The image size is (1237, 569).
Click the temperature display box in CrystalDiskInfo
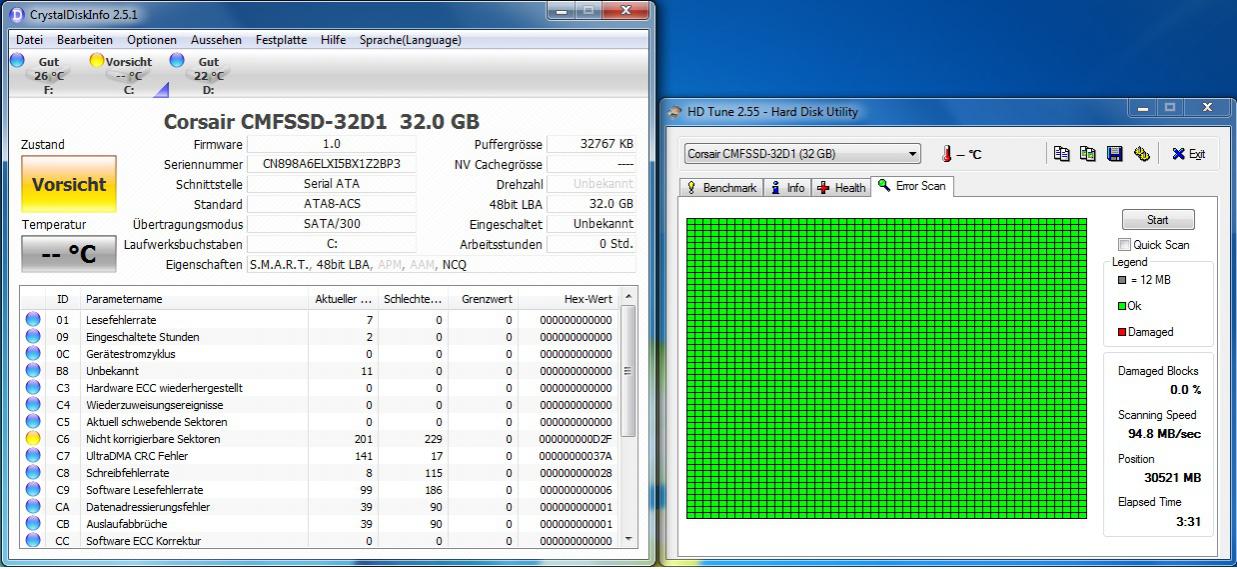[68, 254]
